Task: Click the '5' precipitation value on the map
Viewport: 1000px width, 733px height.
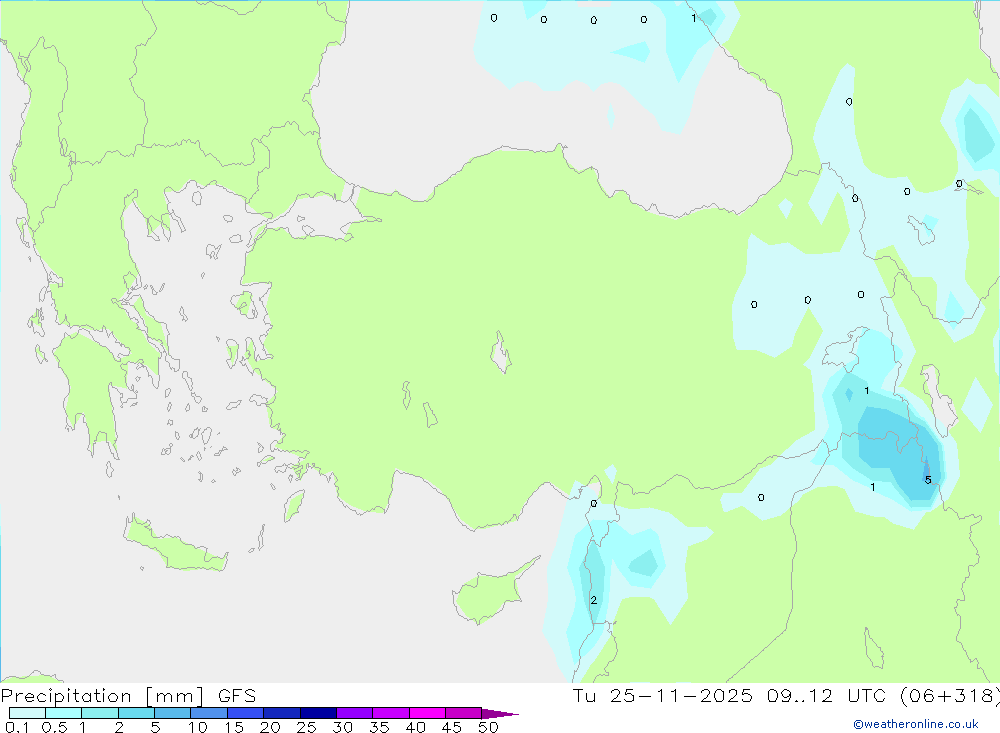Action: click(x=928, y=480)
